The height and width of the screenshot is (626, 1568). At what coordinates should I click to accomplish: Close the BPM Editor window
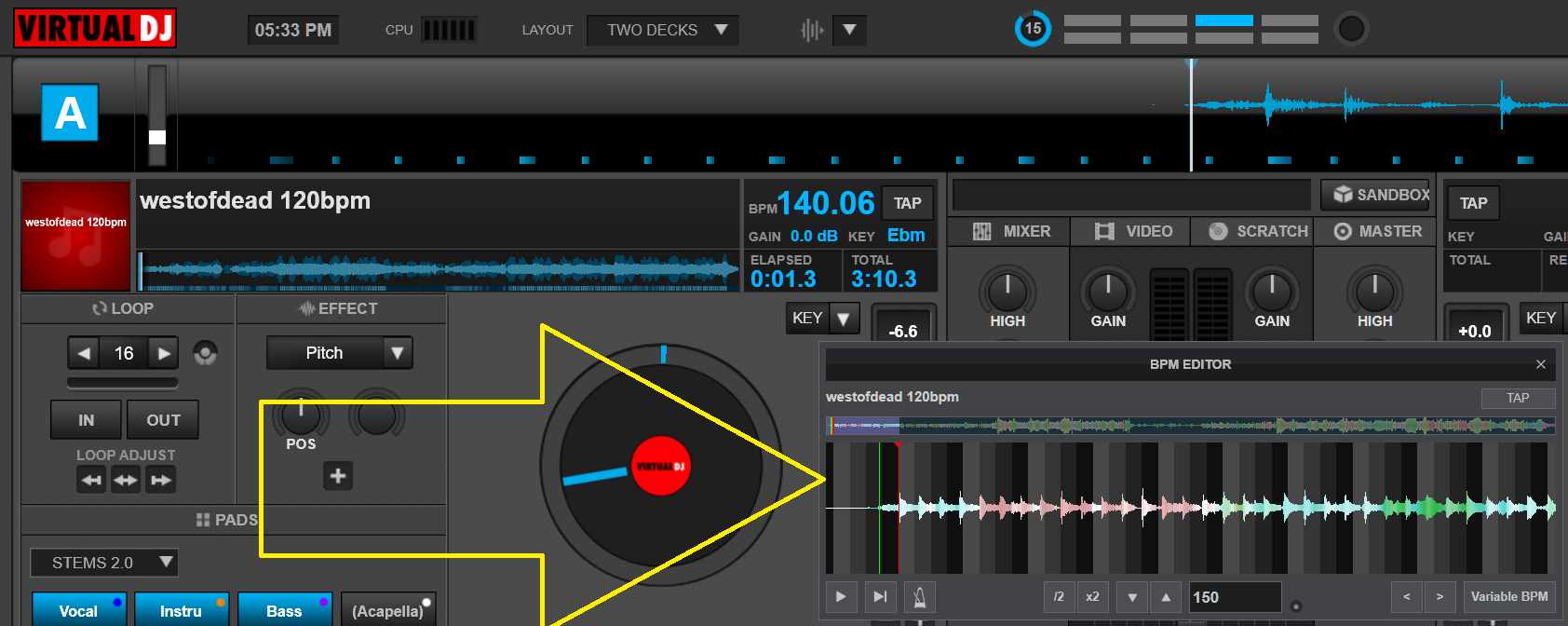click(1541, 364)
